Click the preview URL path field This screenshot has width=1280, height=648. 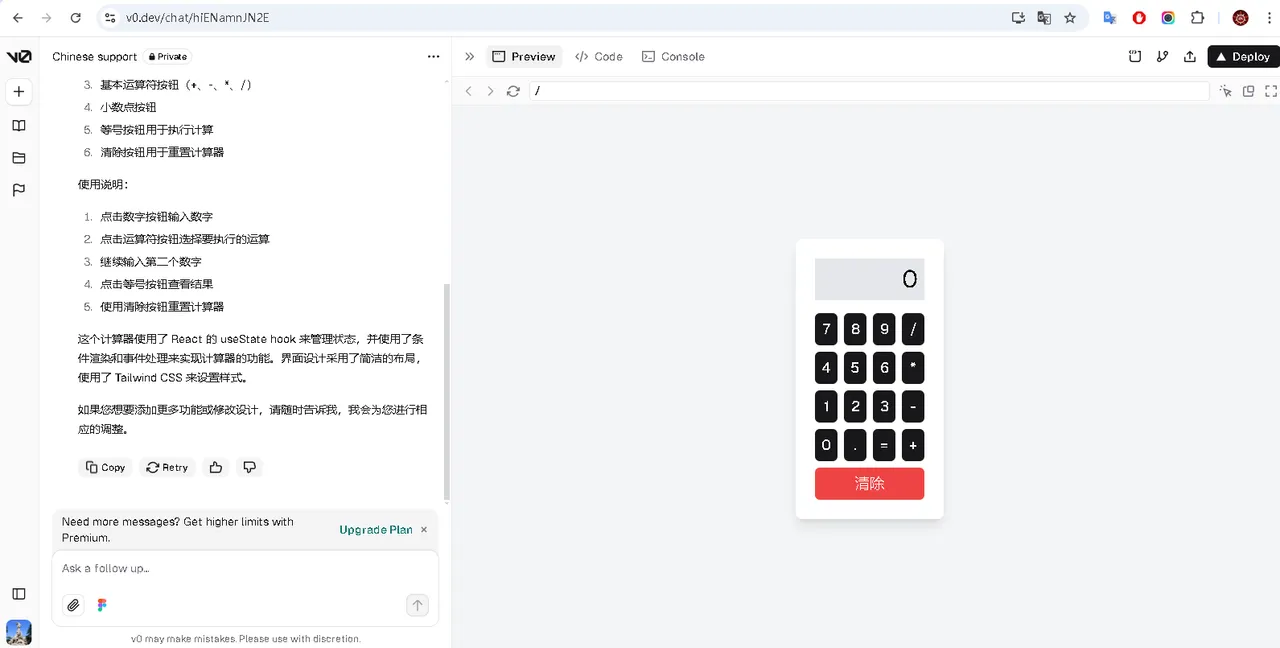pyautogui.click(x=869, y=91)
